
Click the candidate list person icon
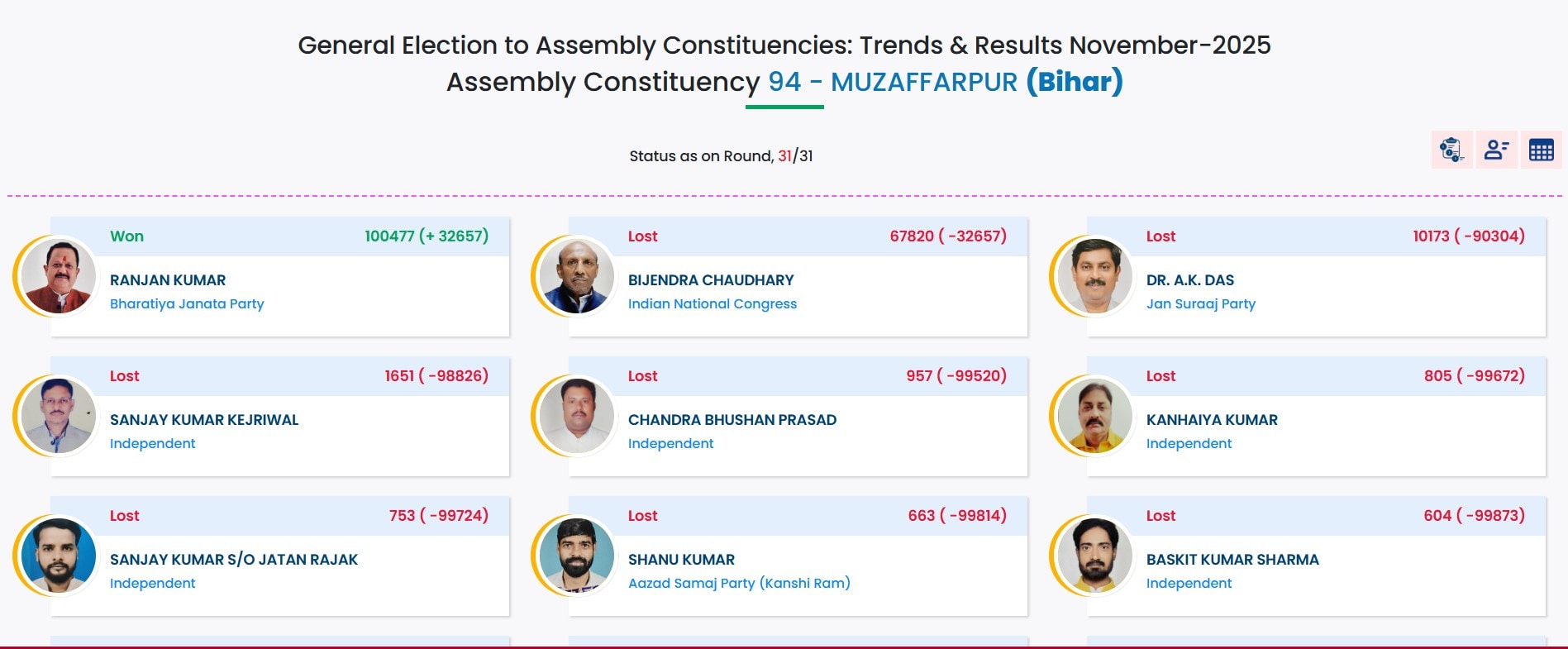tap(1496, 150)
